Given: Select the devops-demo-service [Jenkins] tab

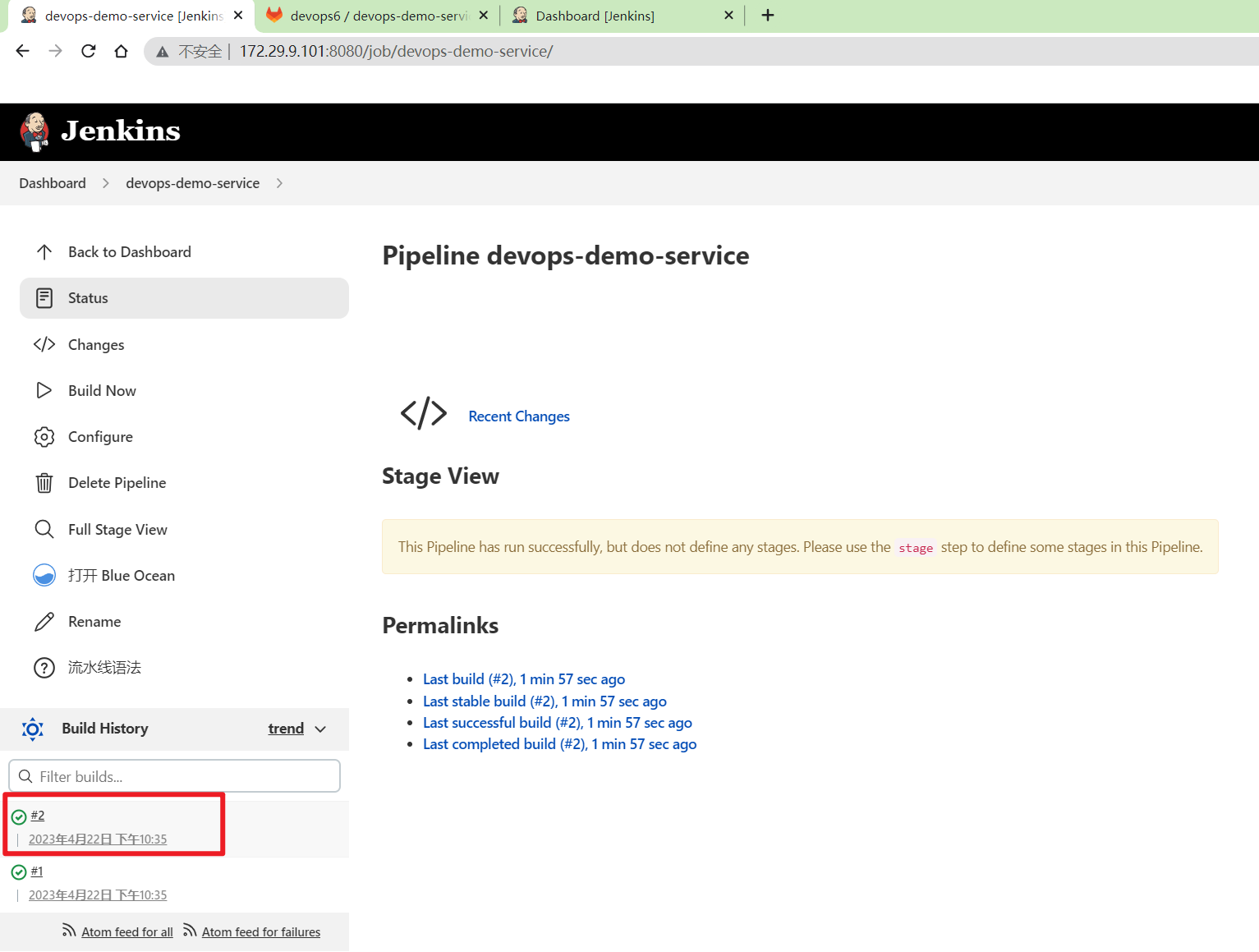Looking at the screenshot, I should (131, 16).
